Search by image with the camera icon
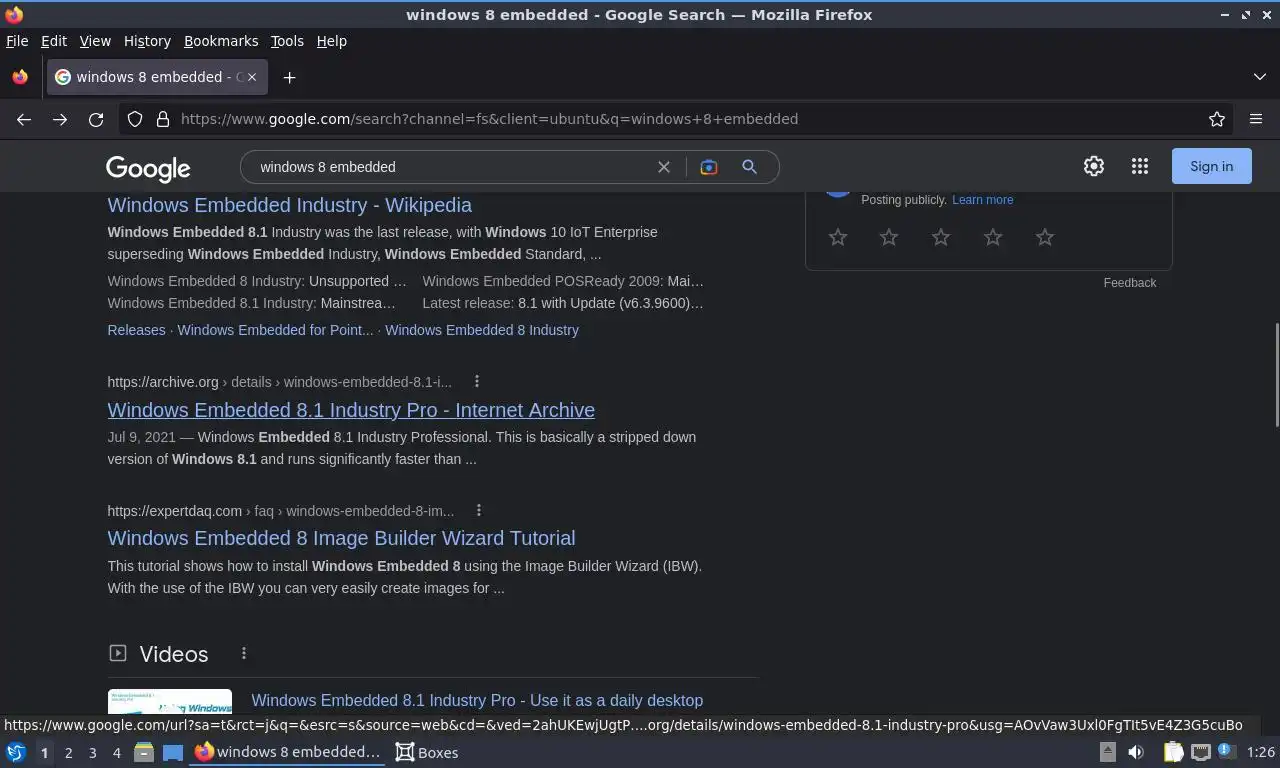The width and height of the screenshot is (1280, 768). pos(709,167)
